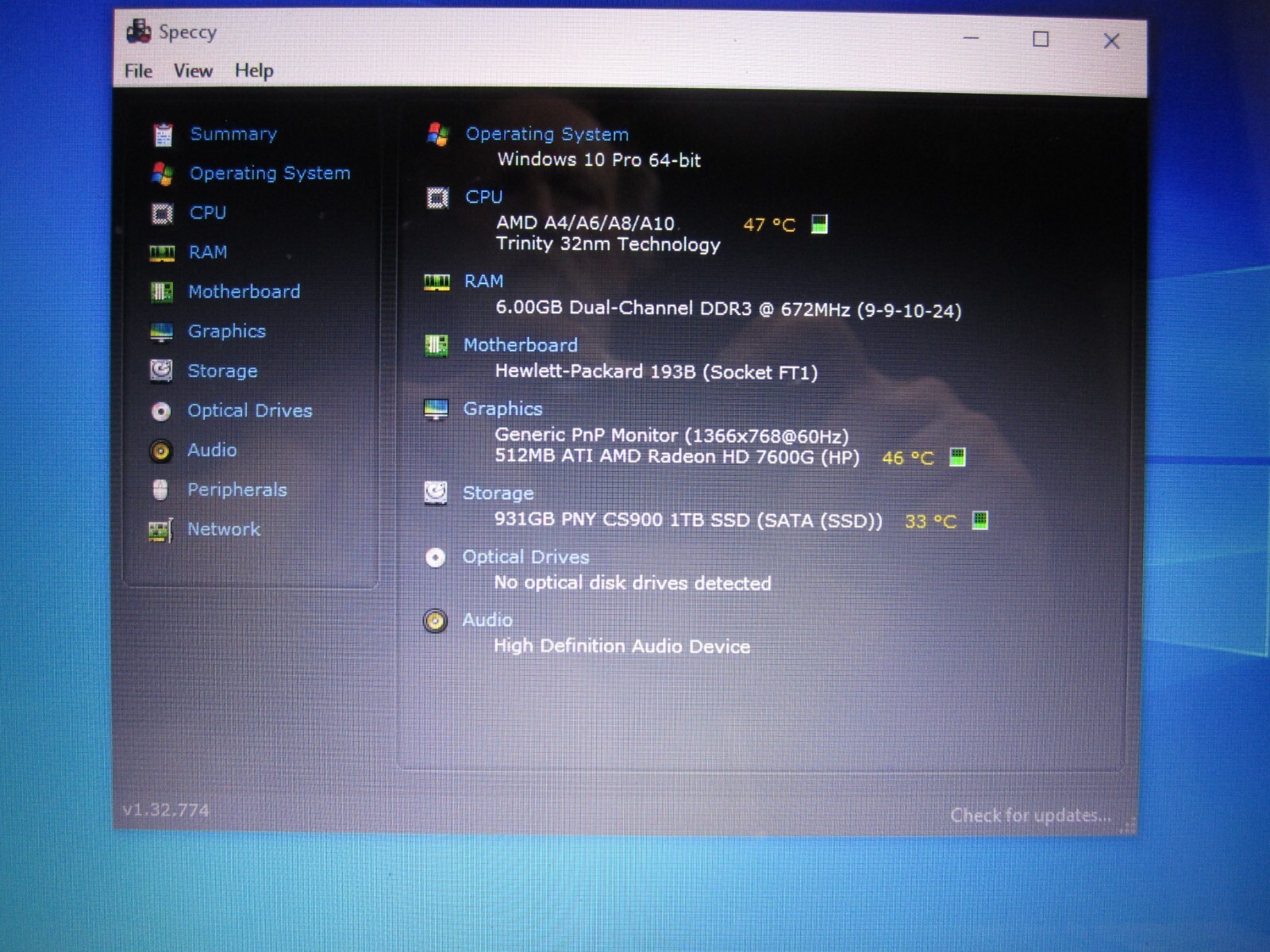Viewport: 1270px width, 952px height.
Task: Go to Motherboard section in sidebar
Action: click(x=244, y=291)
